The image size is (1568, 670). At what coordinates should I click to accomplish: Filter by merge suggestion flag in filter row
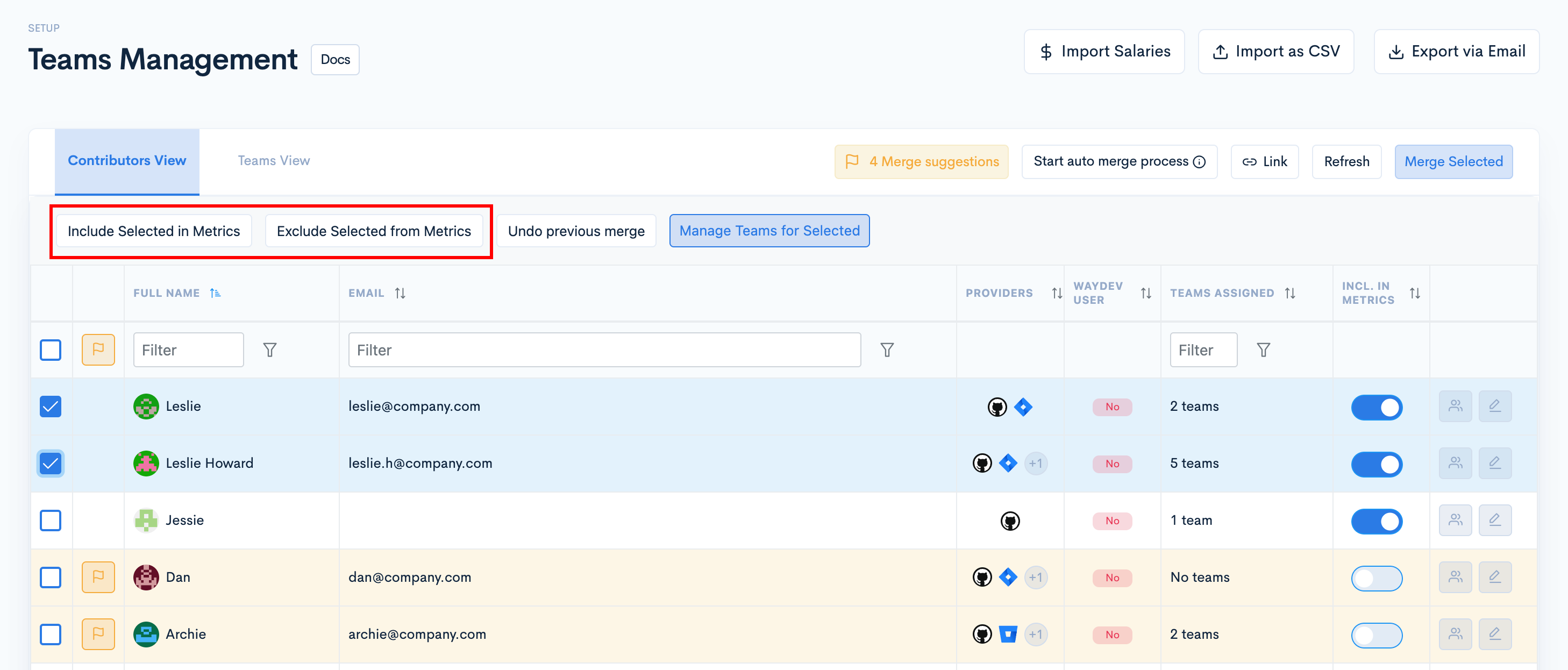point(98,350)
